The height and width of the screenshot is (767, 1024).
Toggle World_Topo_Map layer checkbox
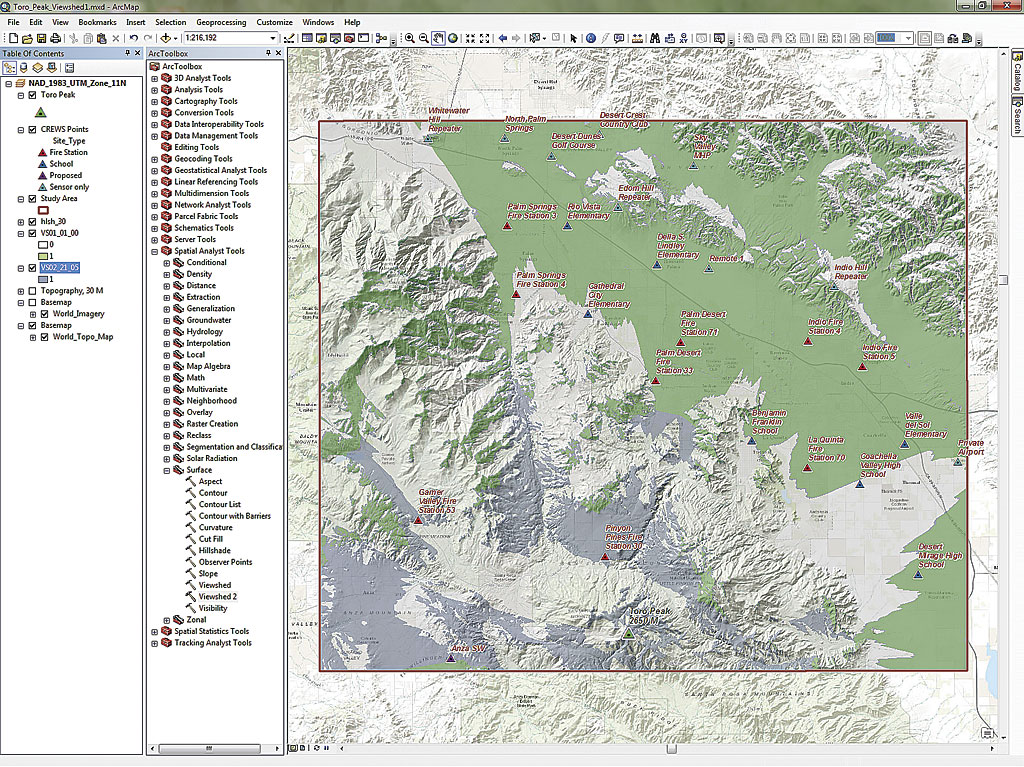point(44,337)
